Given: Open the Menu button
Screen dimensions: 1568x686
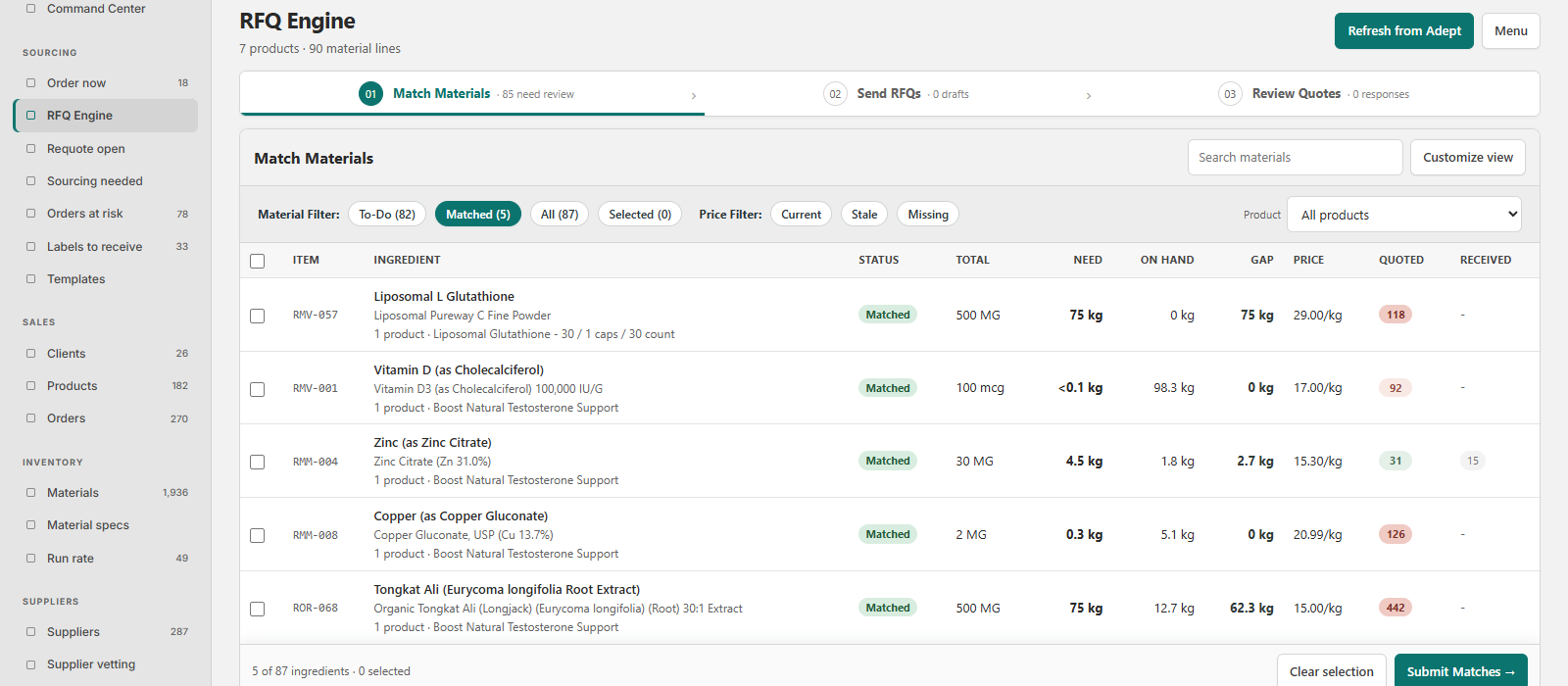Looking at the screenshot, I should pos(1511,31).
